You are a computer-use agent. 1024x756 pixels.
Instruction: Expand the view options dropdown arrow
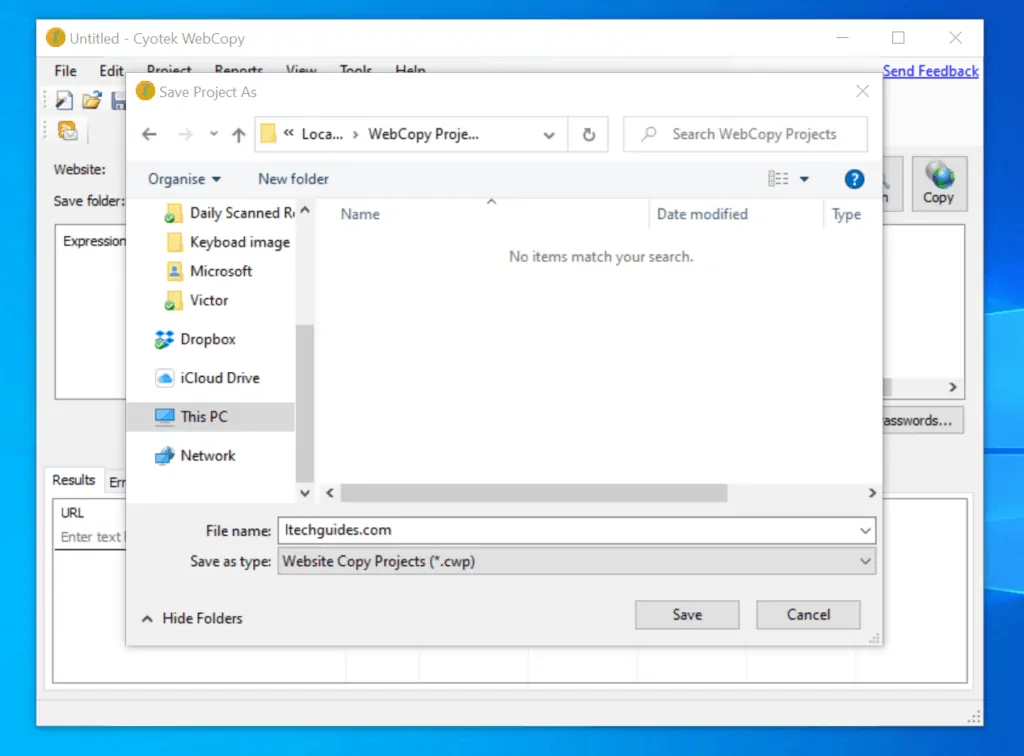(x=805, y=179)
